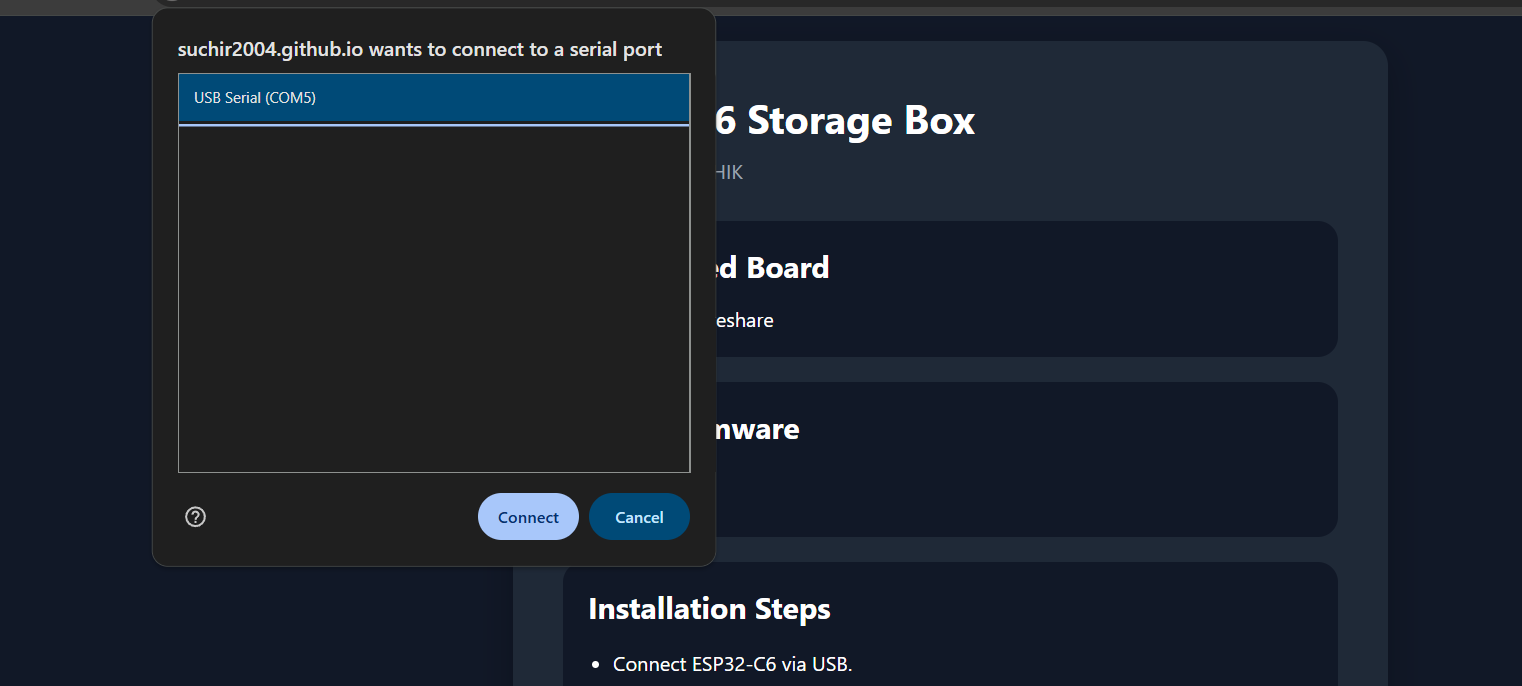Click 'Connect ESP32-C6 via USB.' list item
This screenshot has height=686, width=1522.
pyautogui.click(x=732, y=665)
